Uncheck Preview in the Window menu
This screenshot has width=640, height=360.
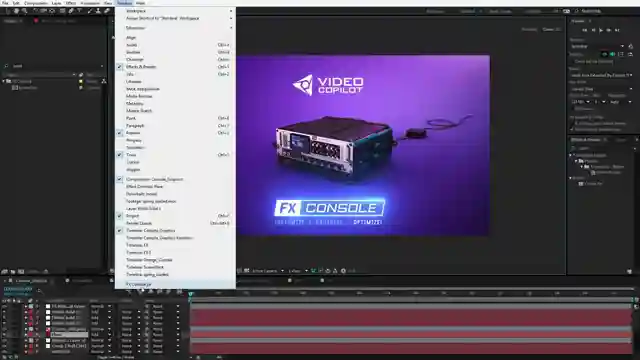[x=175, y=133]
